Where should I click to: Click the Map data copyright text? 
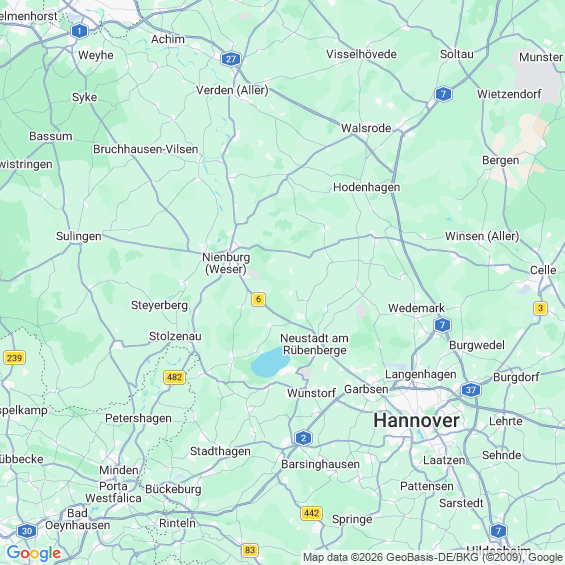coord(433,557)
